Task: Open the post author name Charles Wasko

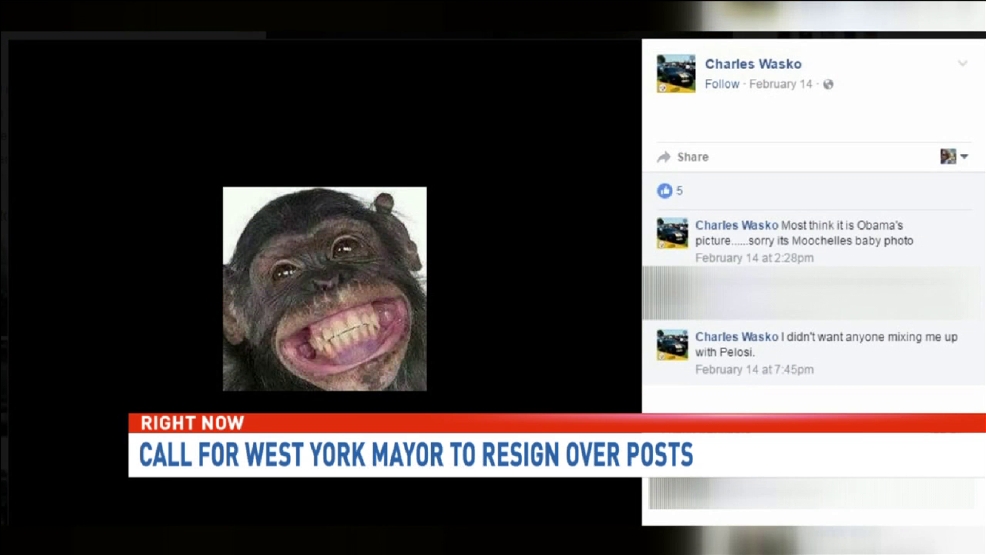Action: click(753, 64)
